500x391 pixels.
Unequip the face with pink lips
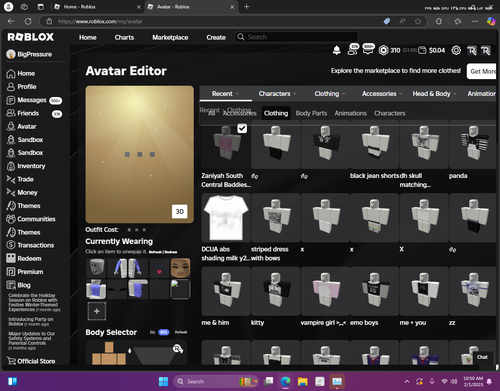tap(159, 267)
